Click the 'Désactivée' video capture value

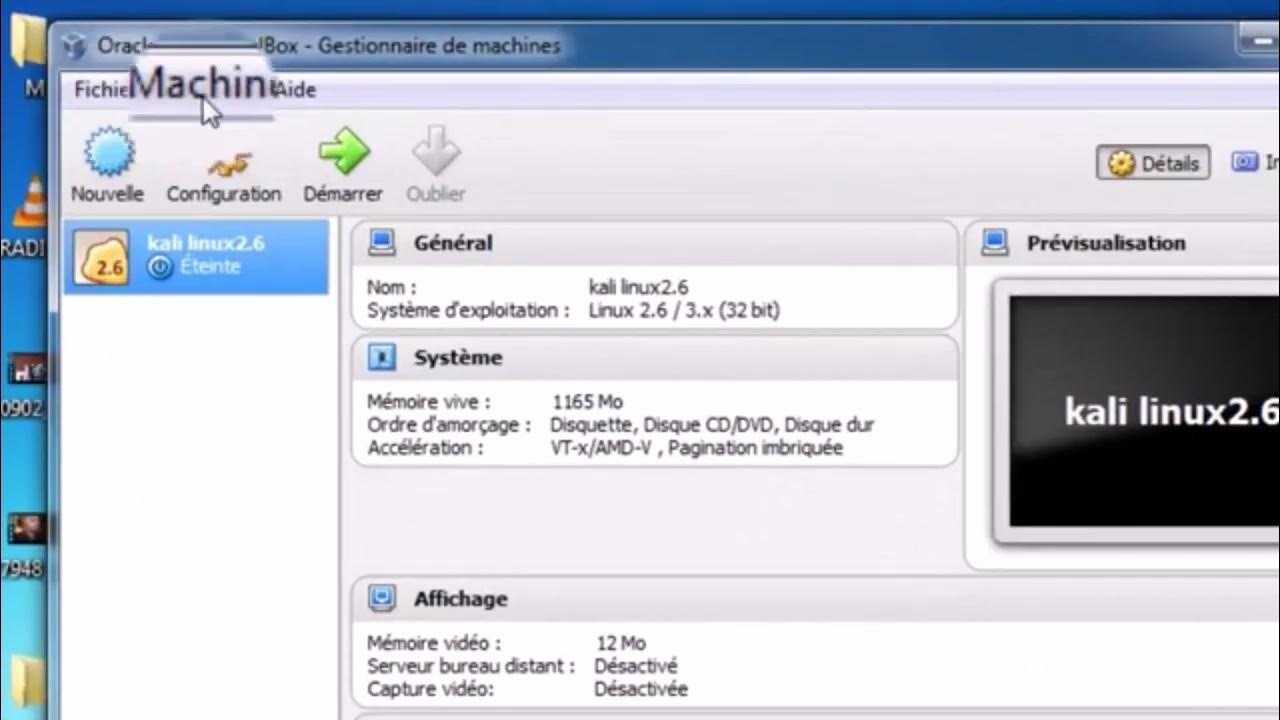[x=641, y=689]
